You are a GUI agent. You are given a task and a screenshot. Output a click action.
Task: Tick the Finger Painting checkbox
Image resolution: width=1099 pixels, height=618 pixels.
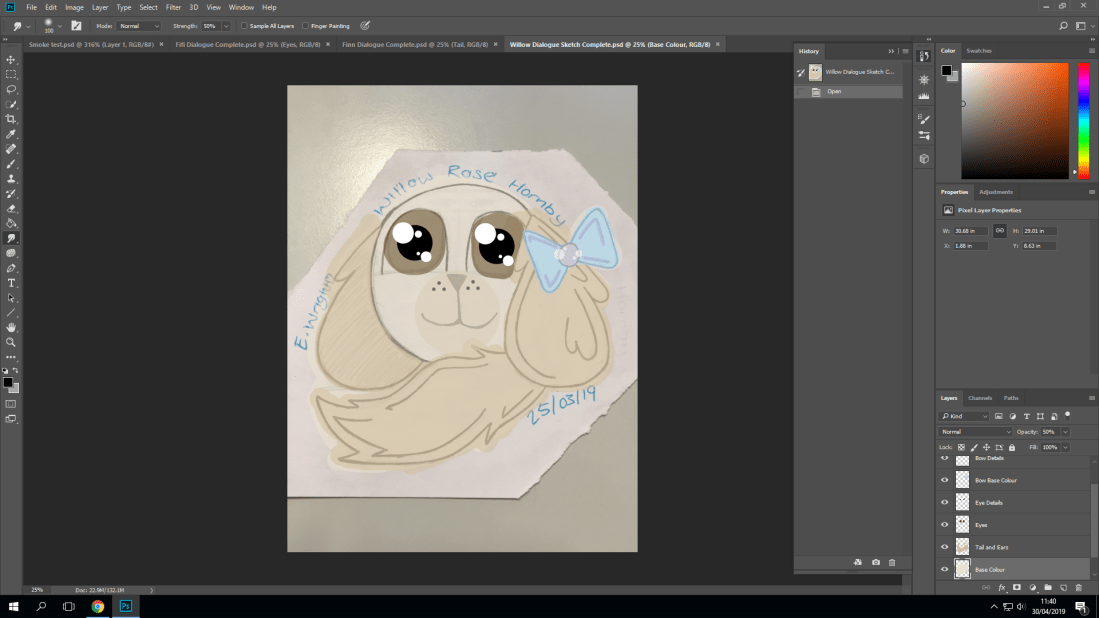306,26
